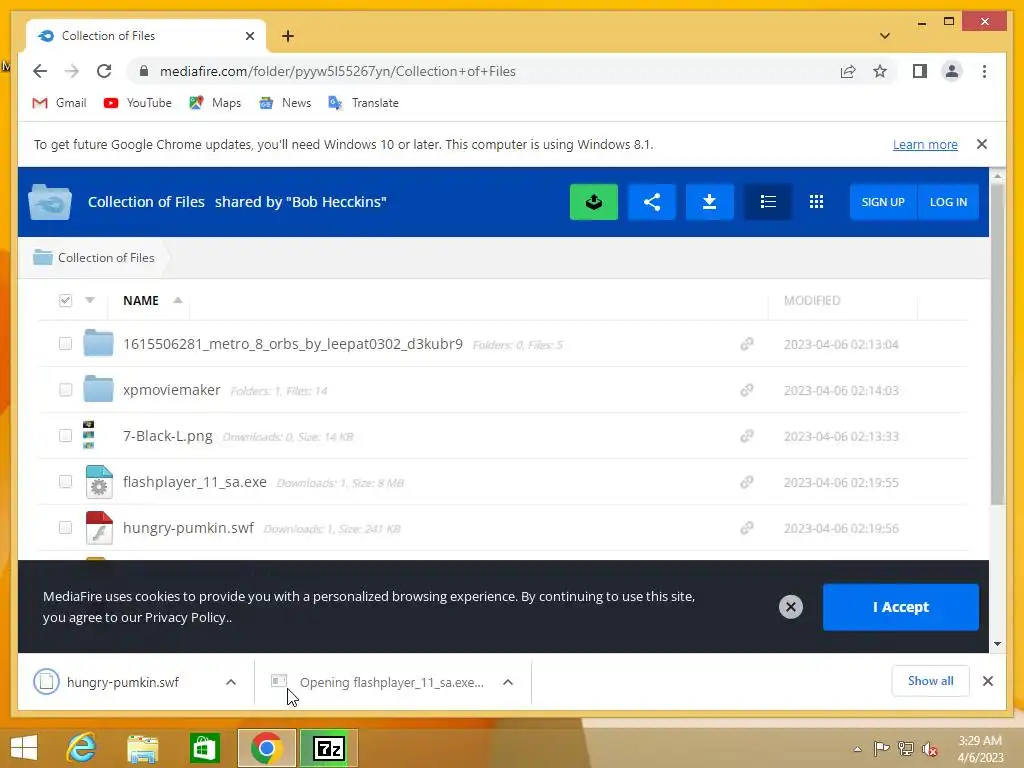Open the Chrome tab search chevron

(x=884, y=36)
